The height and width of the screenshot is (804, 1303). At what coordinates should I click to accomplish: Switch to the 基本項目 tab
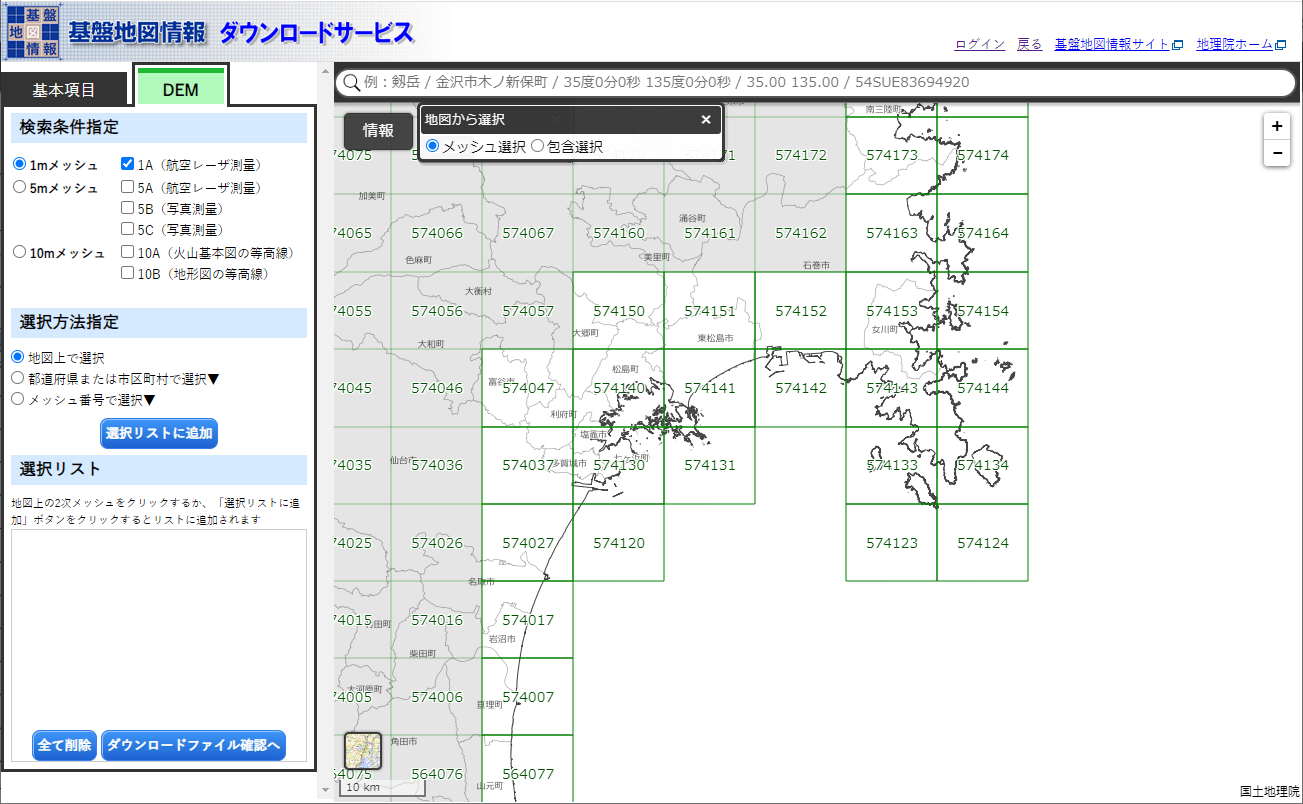(64, 88)
